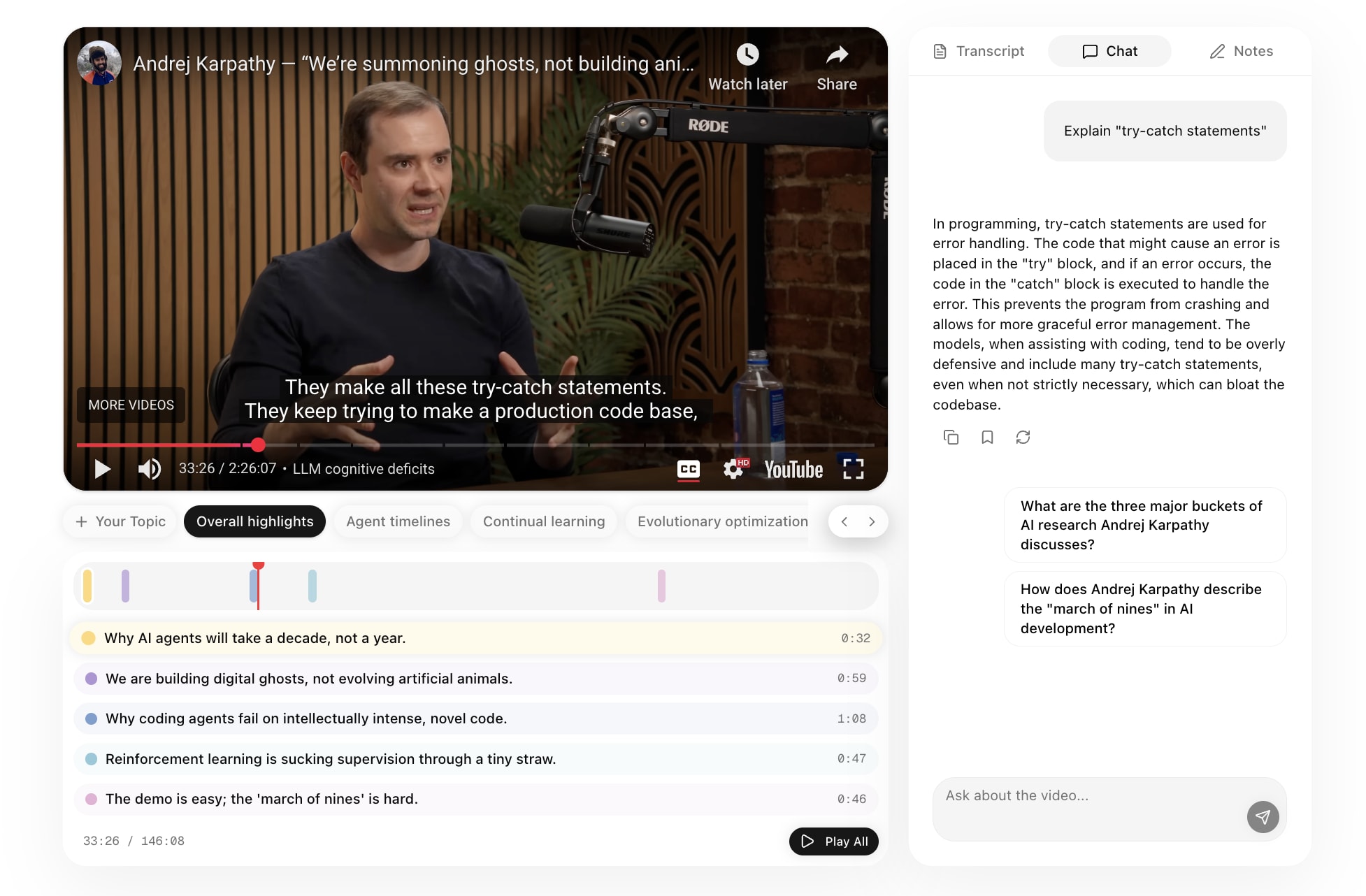
Task: Click the pink highlight marker on timeline
Action: [661, 586]
